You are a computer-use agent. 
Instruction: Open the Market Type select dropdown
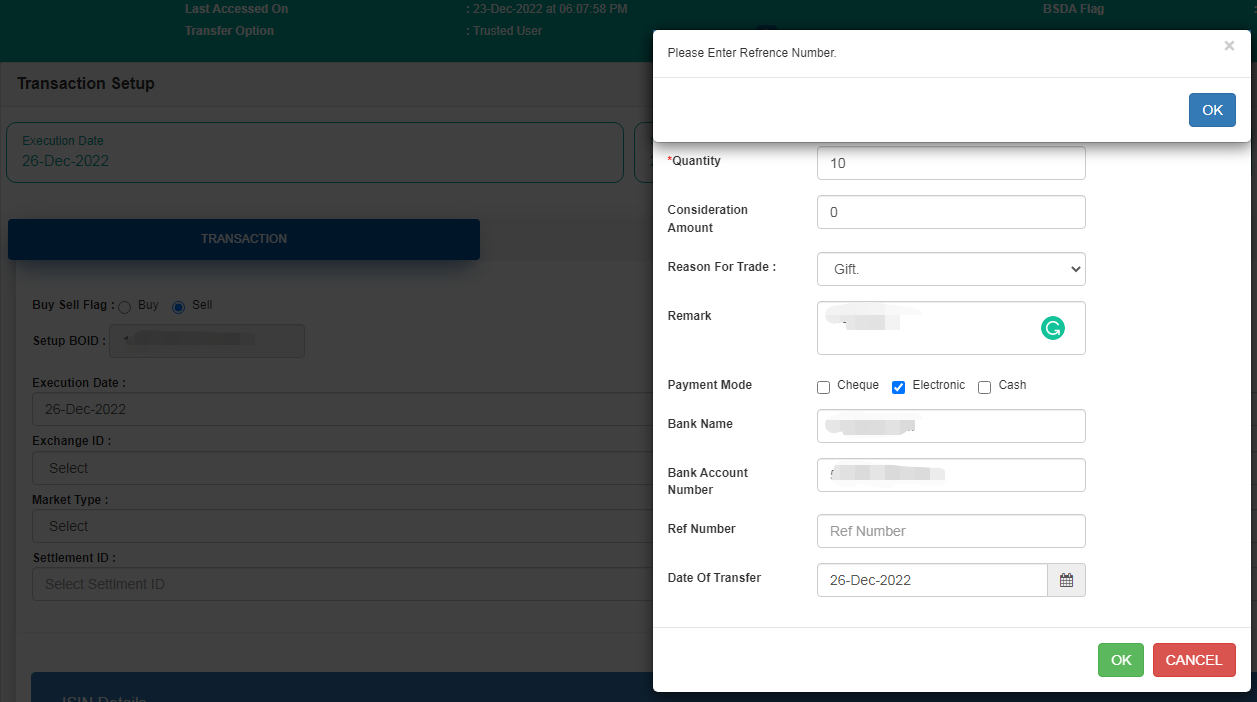(x=342, y=526)
